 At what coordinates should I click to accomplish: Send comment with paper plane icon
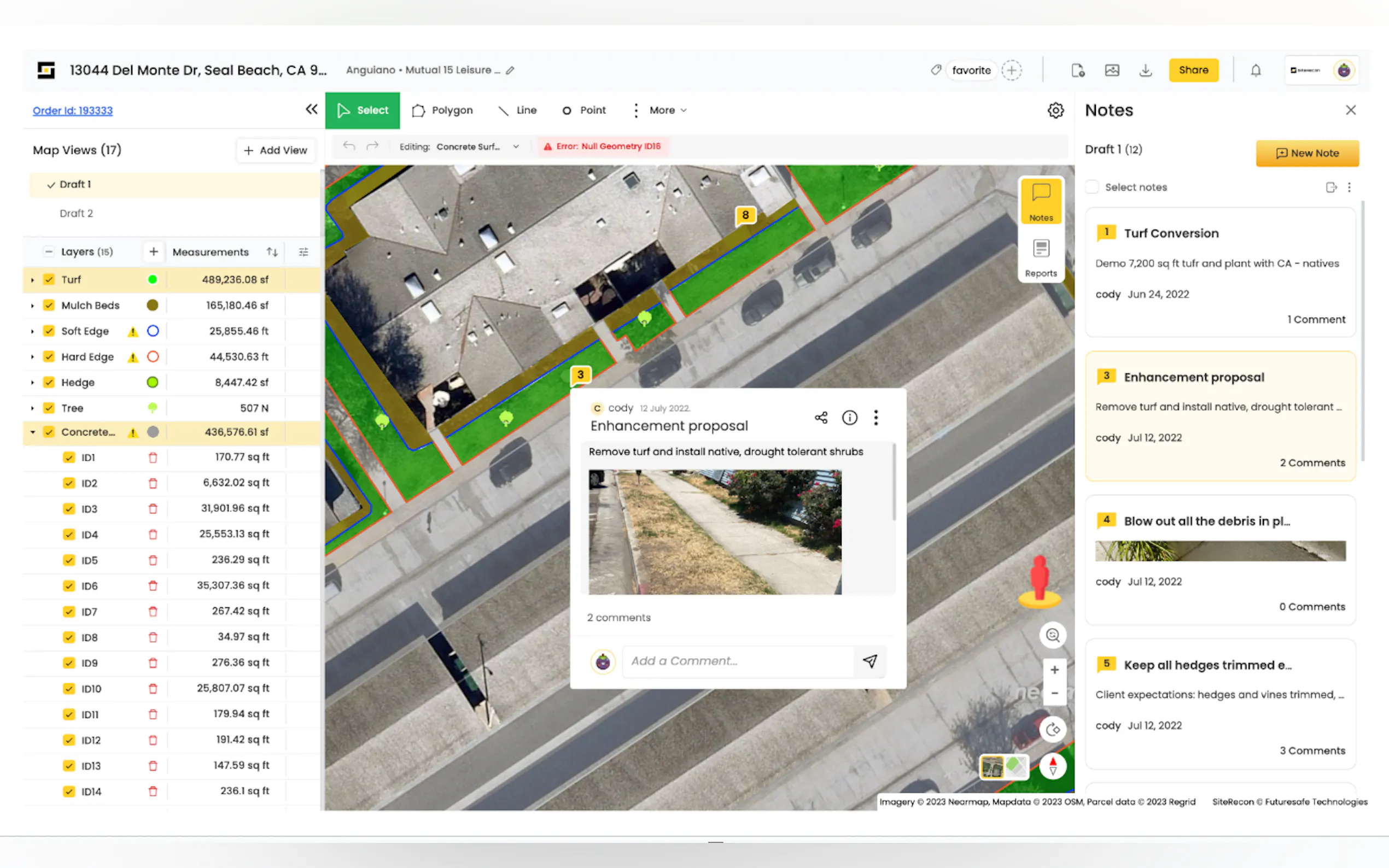870,661
